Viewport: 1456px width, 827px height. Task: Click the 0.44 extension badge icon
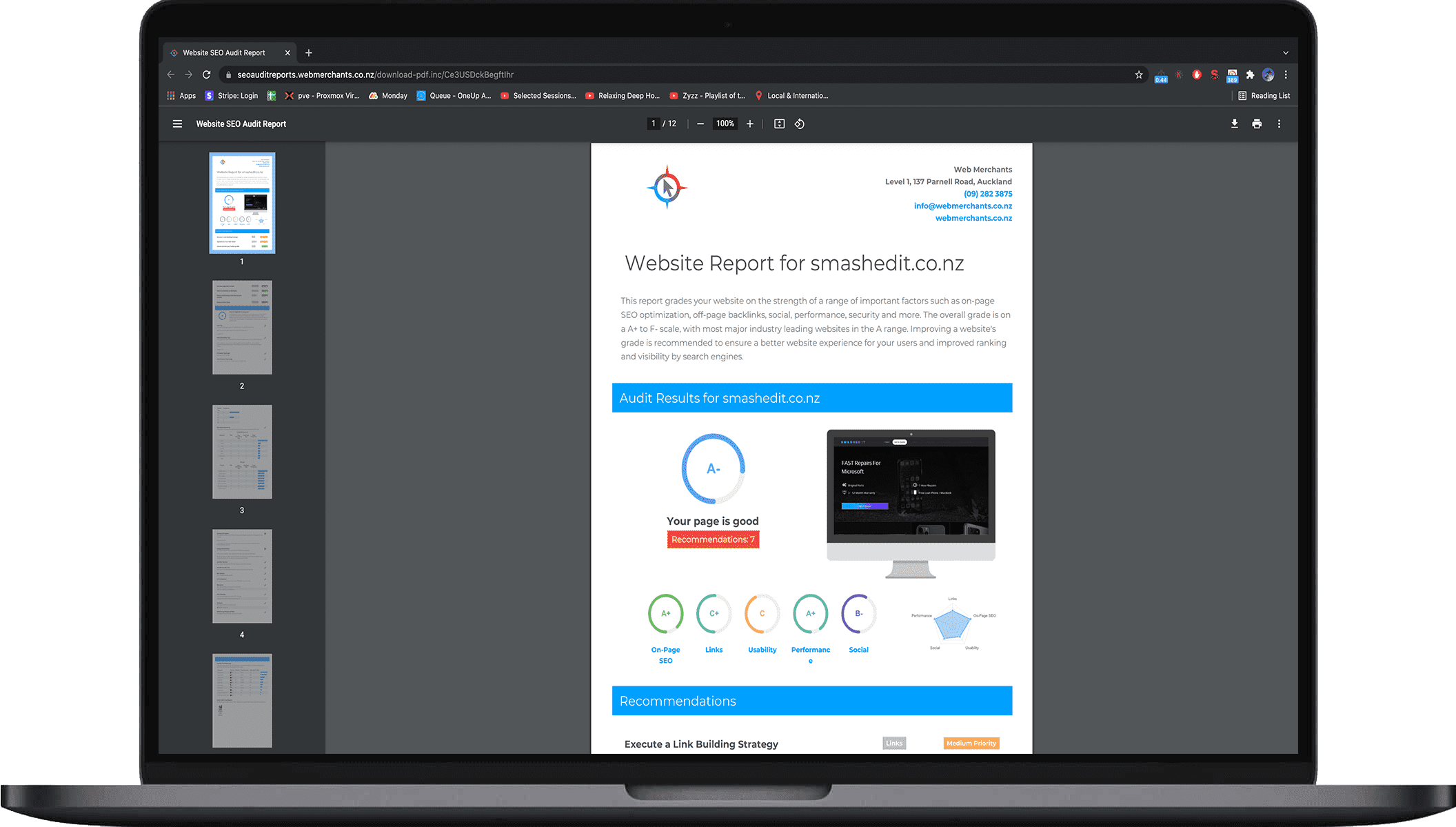(1161, 76)
